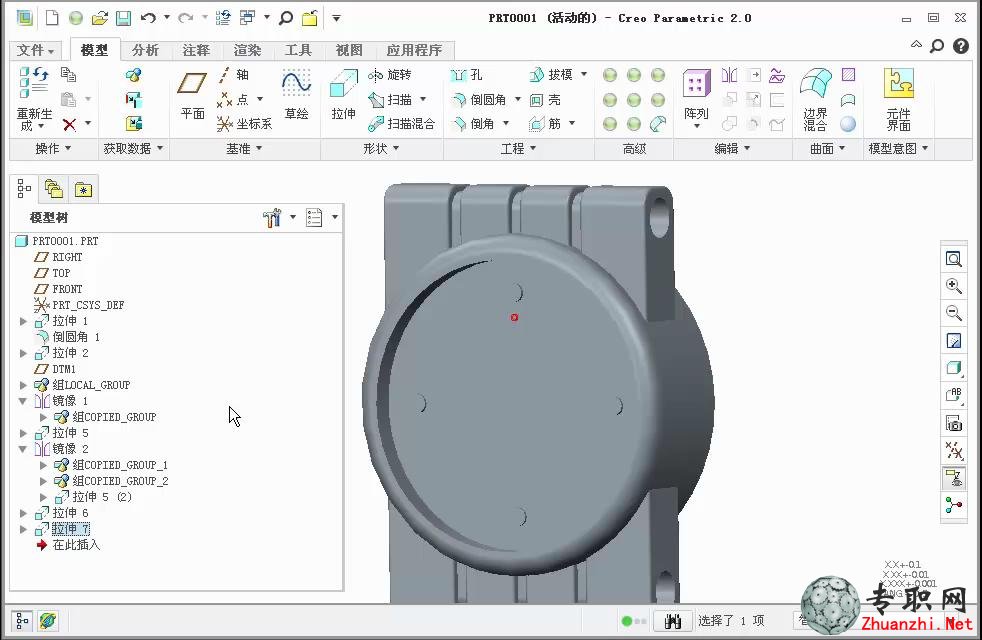Zoom in using the graphics toolbar

[x=954, y=286]
